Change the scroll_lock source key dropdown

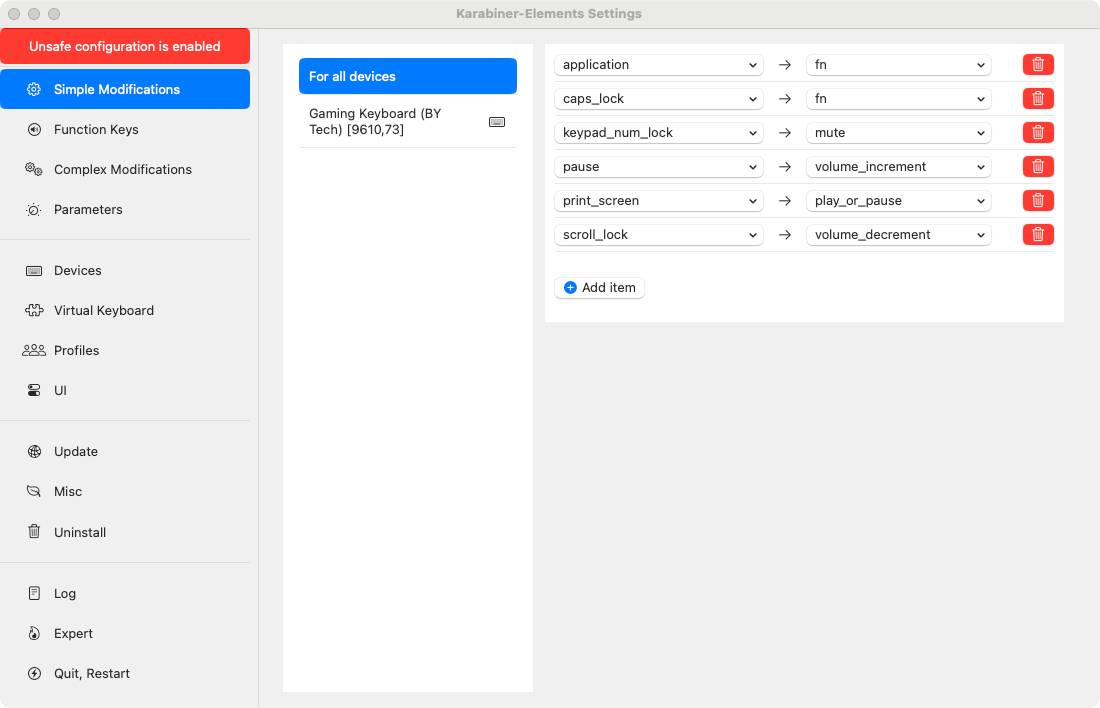point(658,234)
